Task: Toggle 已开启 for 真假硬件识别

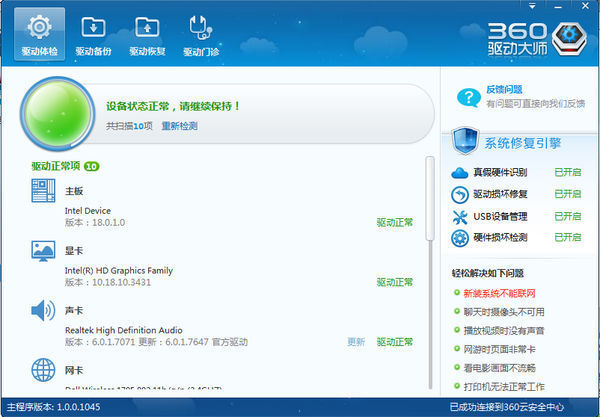Action: 568,172
